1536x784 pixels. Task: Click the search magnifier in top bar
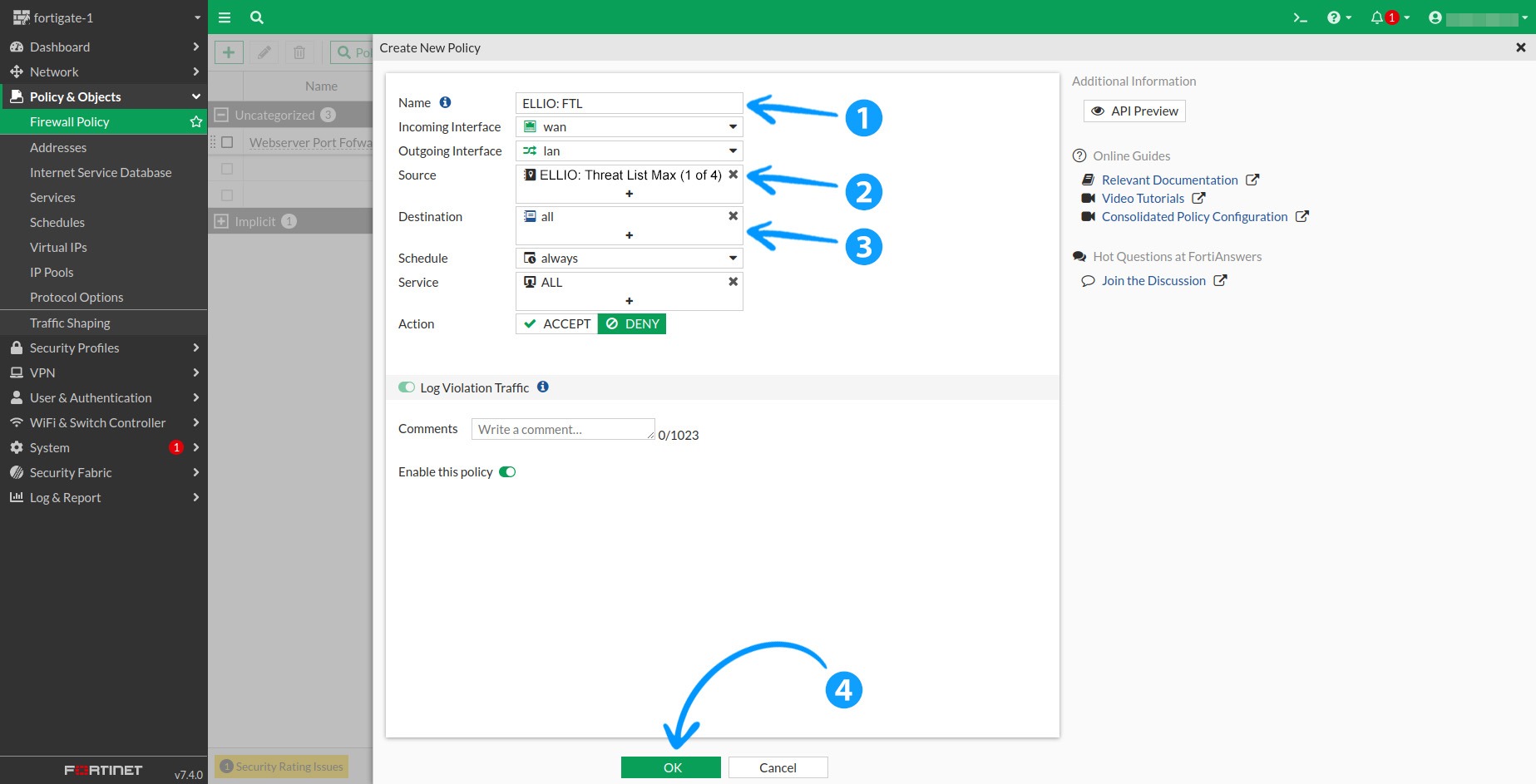point(257,17)
